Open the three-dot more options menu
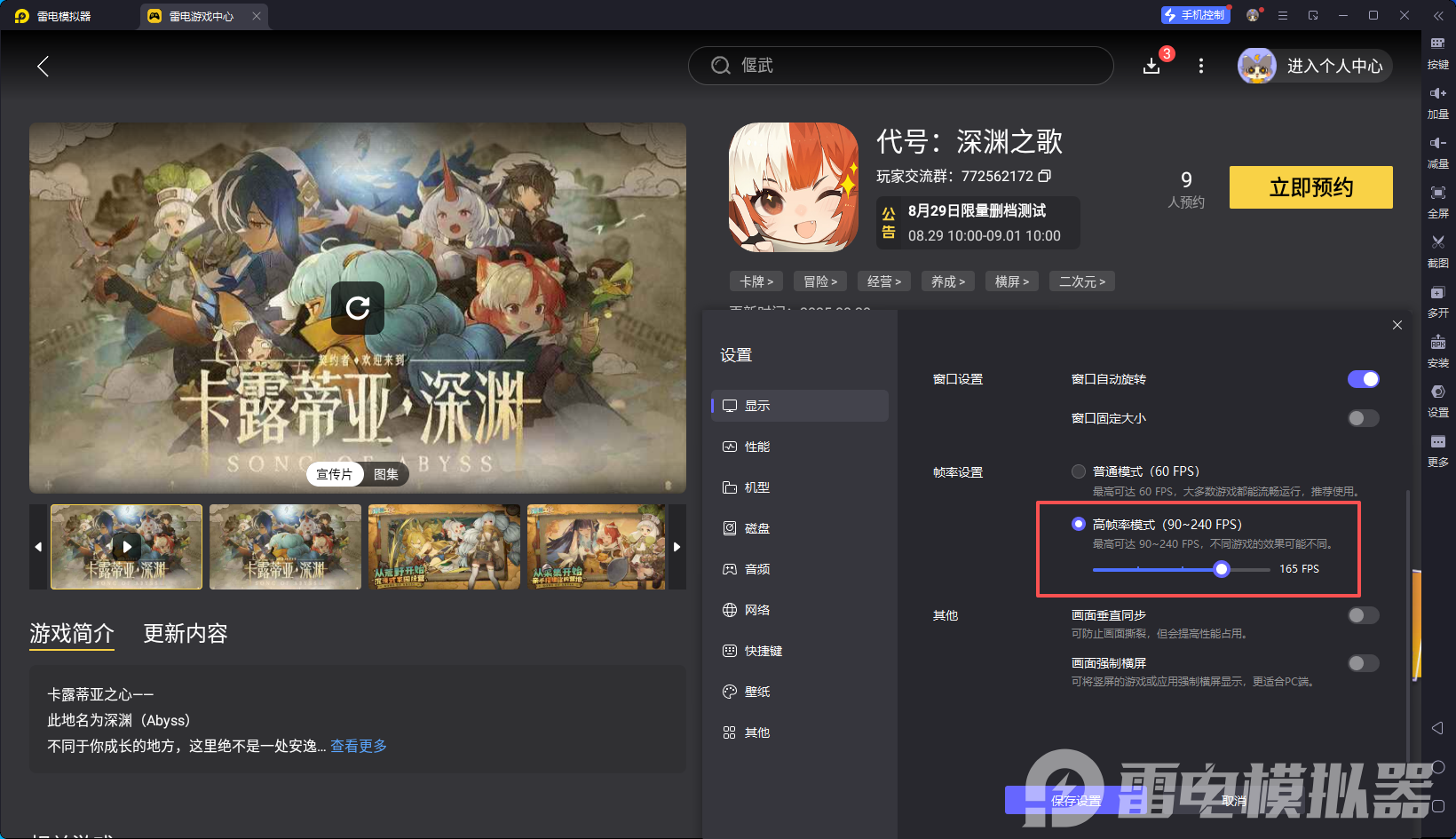 click(x=1201, y=66)
